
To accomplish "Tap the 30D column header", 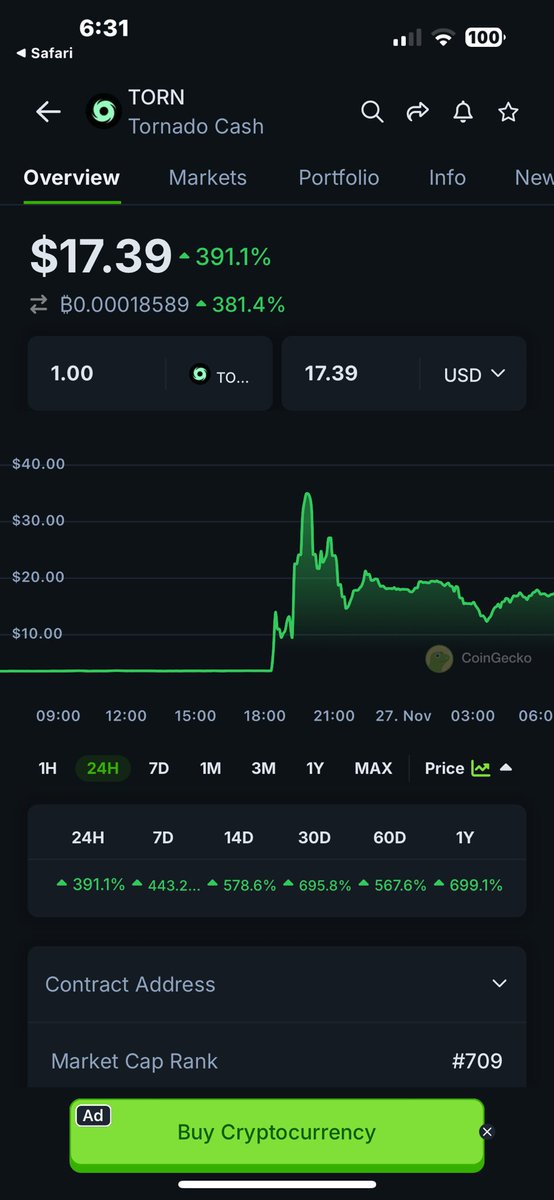I will [314, 838].
